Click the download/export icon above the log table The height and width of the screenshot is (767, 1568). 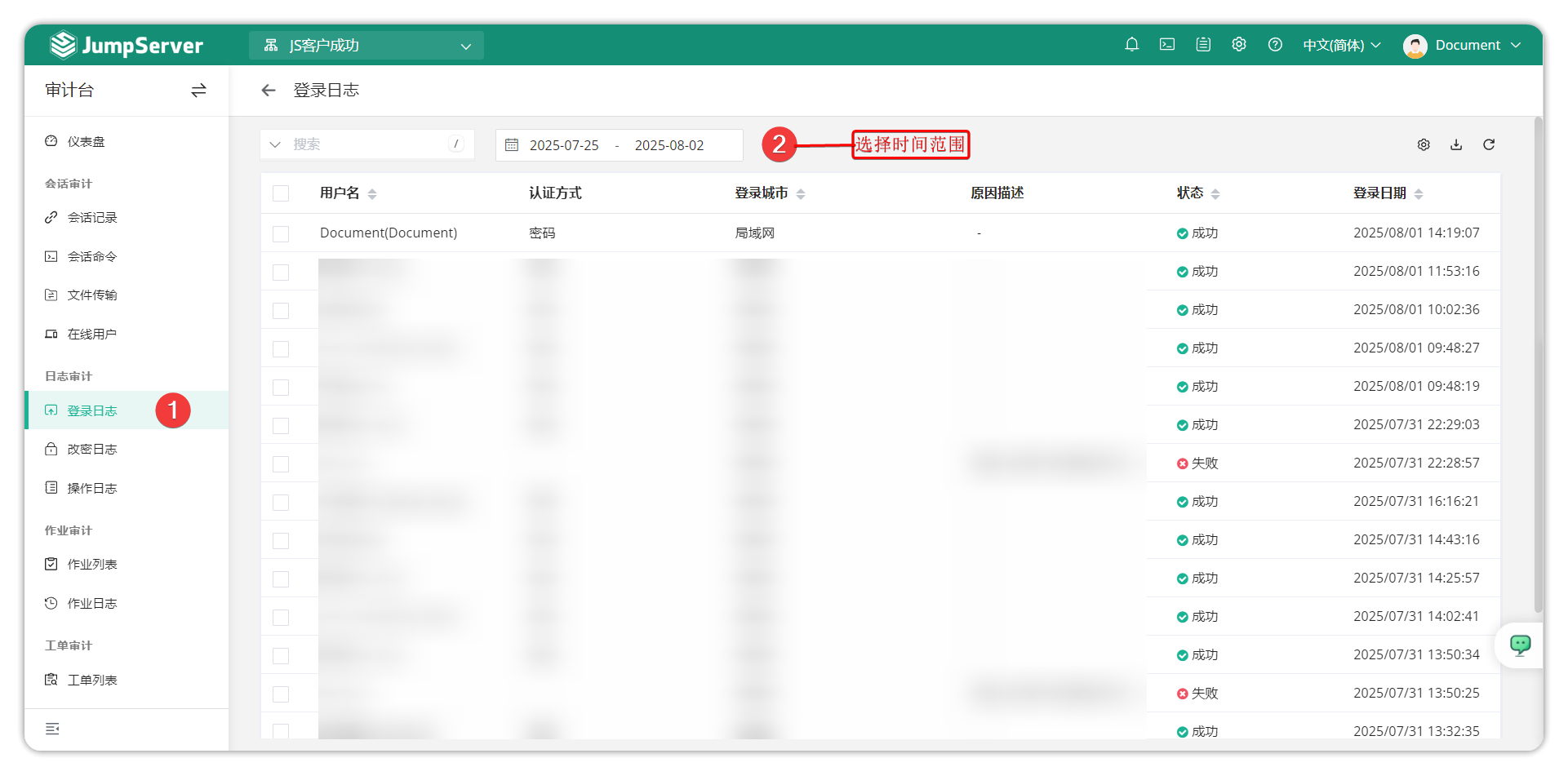(x=1456, y=144)
